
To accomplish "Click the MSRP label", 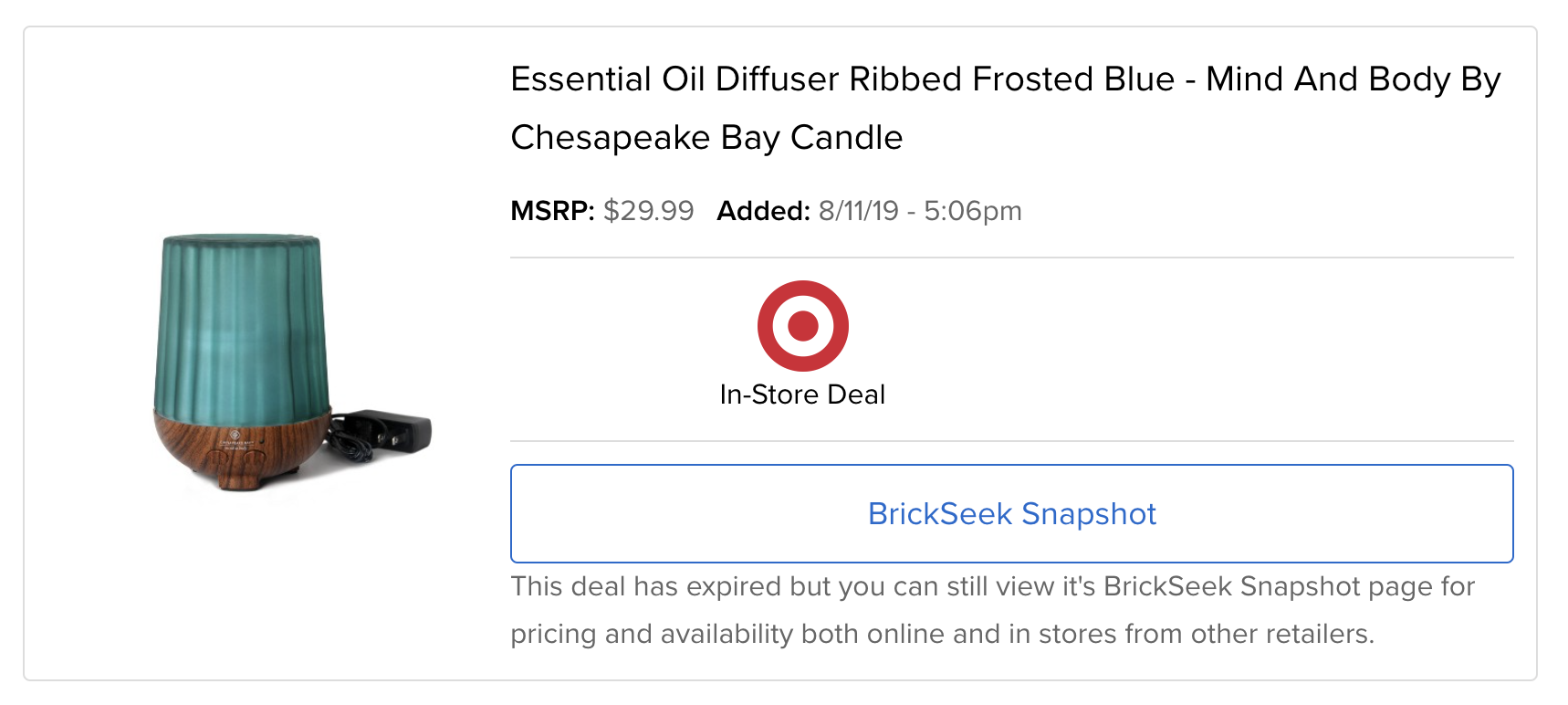I will (x=552, y=211).
